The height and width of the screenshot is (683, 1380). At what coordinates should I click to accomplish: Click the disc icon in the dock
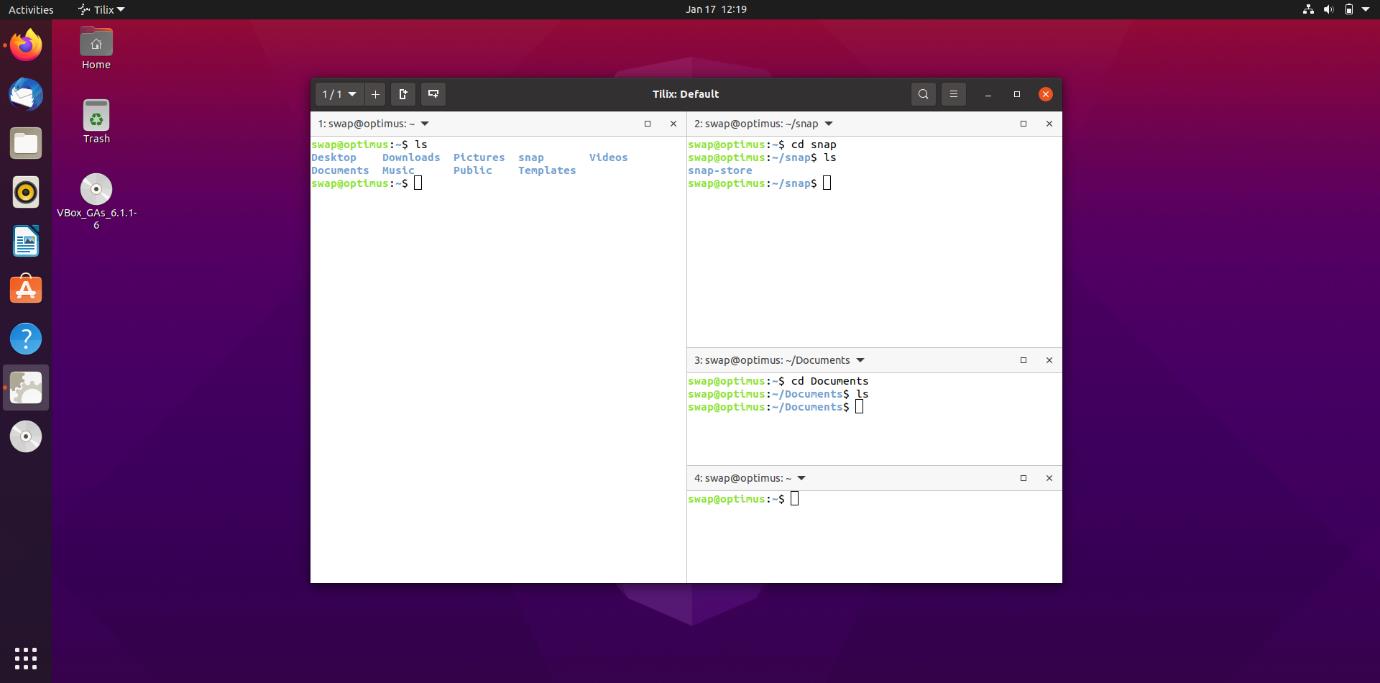[x=26, y=437]
